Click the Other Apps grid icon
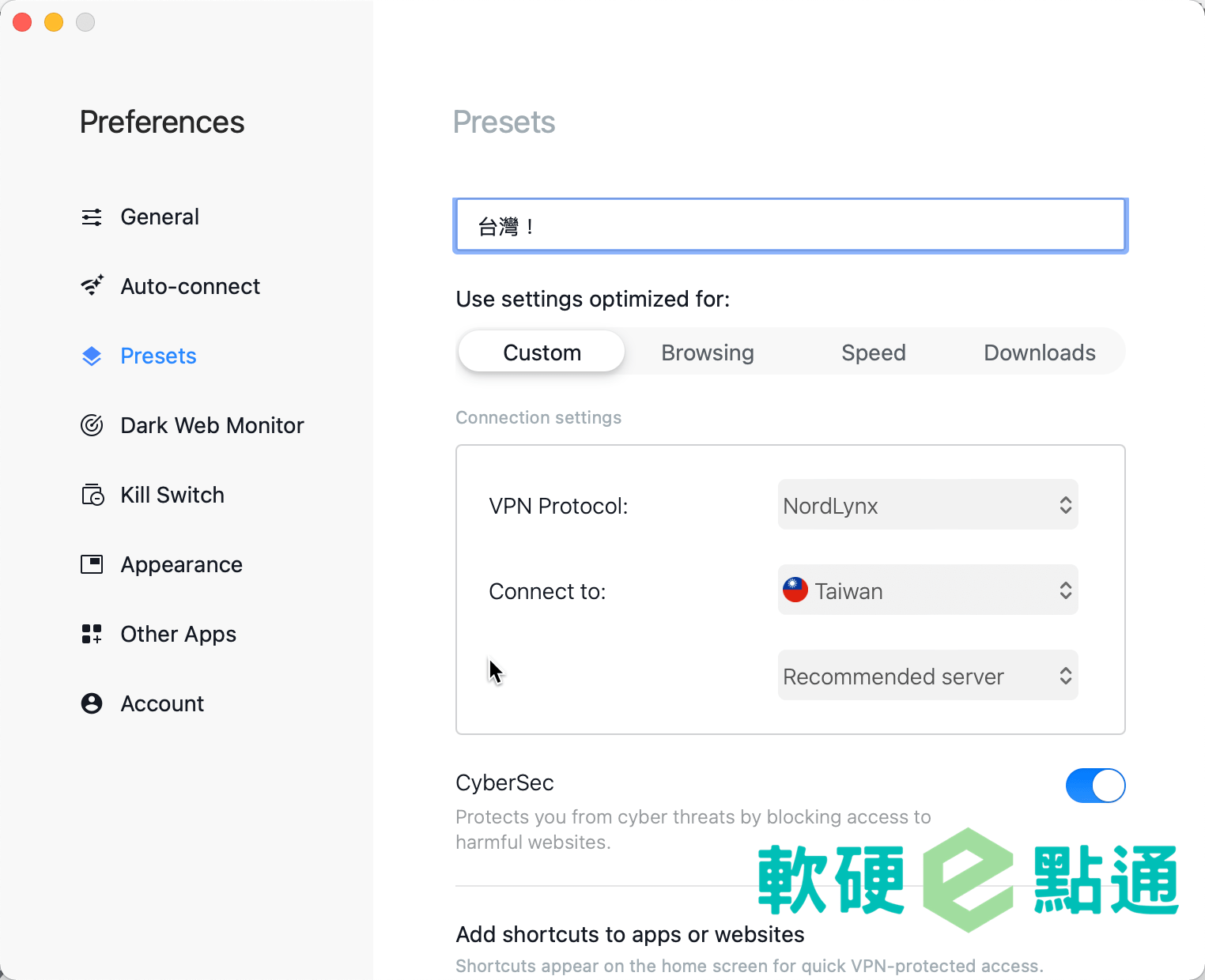This screenshot has height=980, width=1205. (92, 634)
